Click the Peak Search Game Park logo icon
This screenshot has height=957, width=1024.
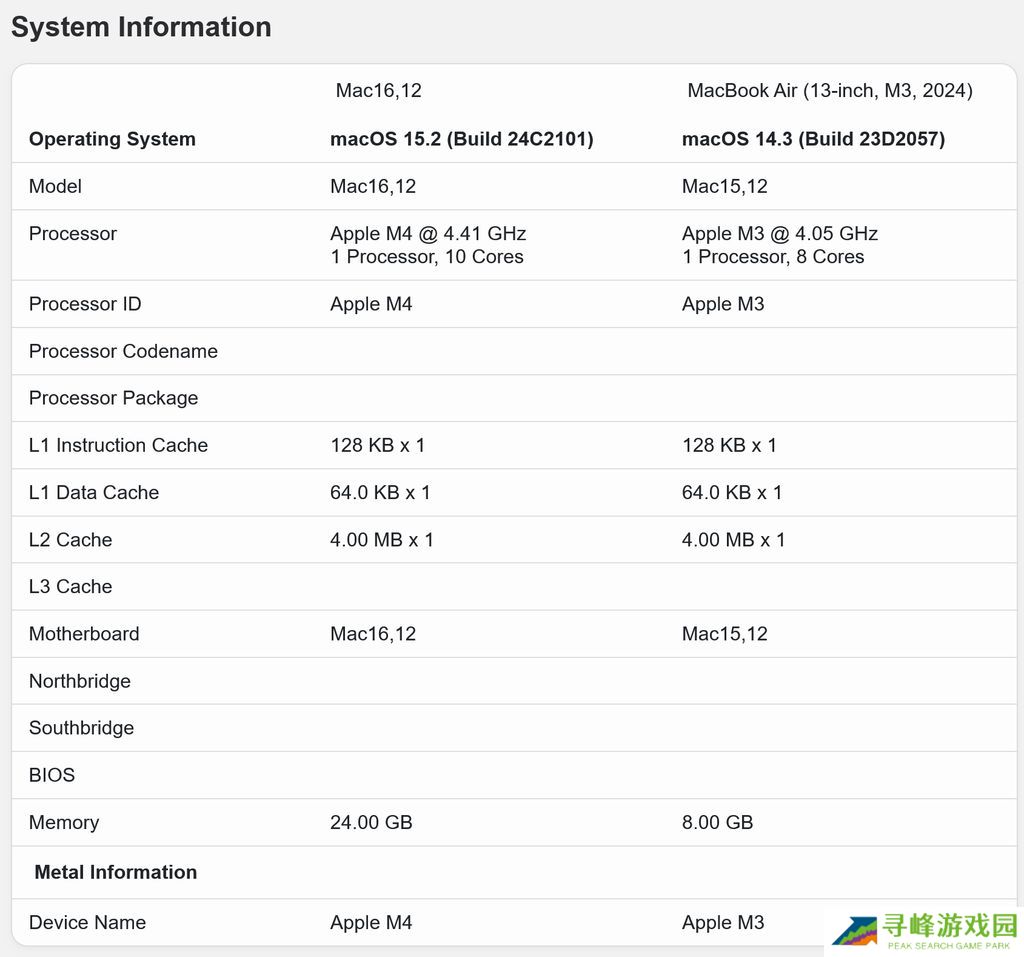click(855, 930)
